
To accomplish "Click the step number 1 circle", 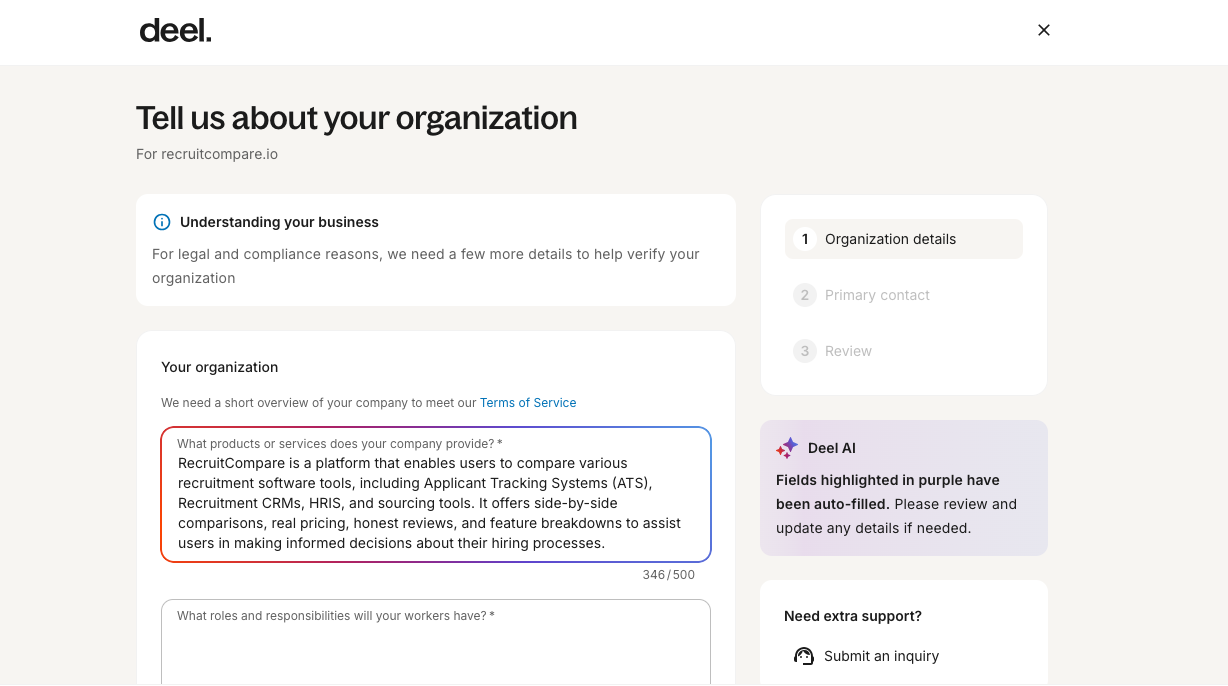I will click(805, 239).
